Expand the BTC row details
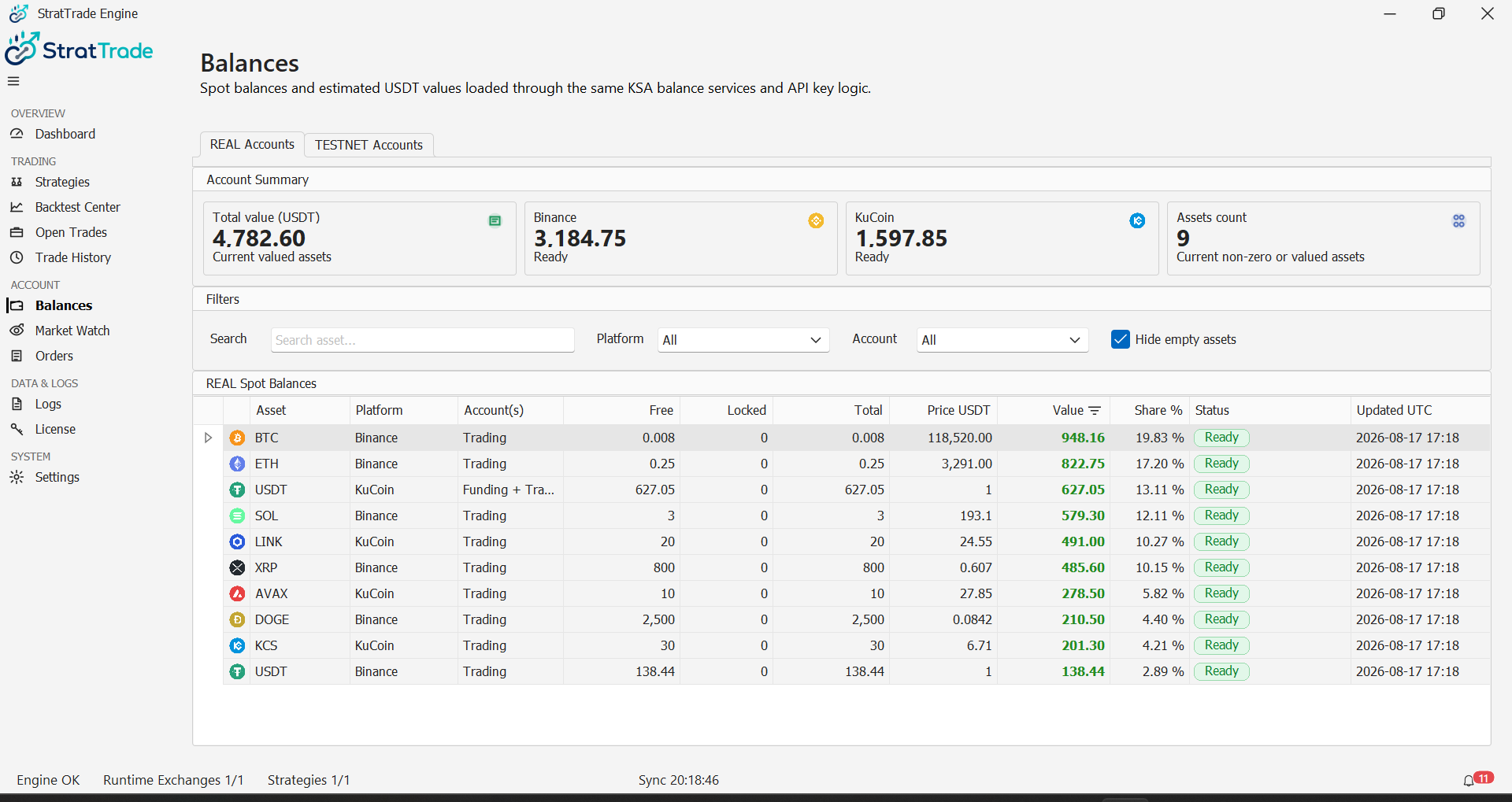 [208, 438]
